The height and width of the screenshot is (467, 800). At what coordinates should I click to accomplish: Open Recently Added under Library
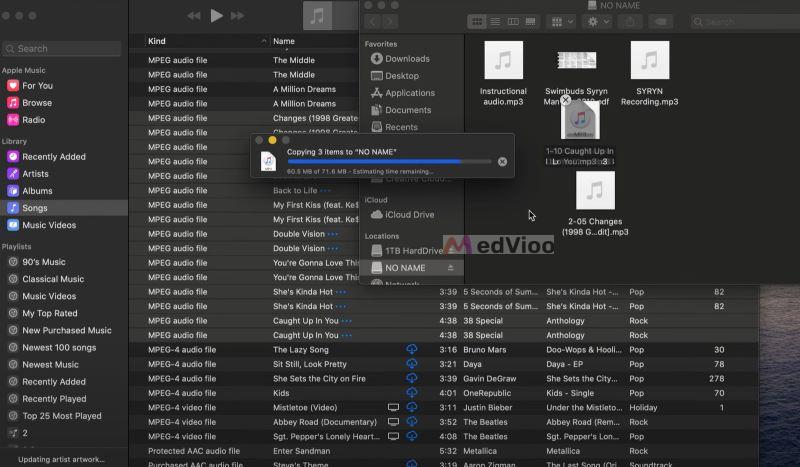coord(54,157)
